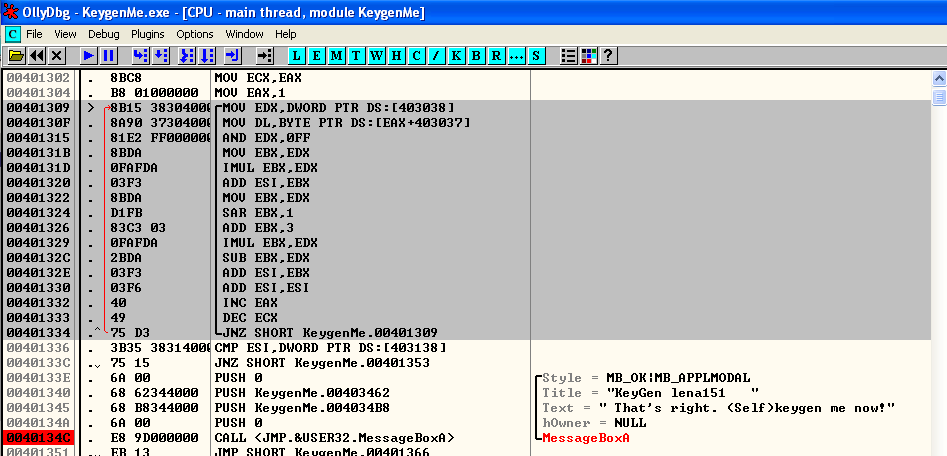Select address 00401302 row
The width and height of the screenshot is (947, 456).
click(37, 78)
